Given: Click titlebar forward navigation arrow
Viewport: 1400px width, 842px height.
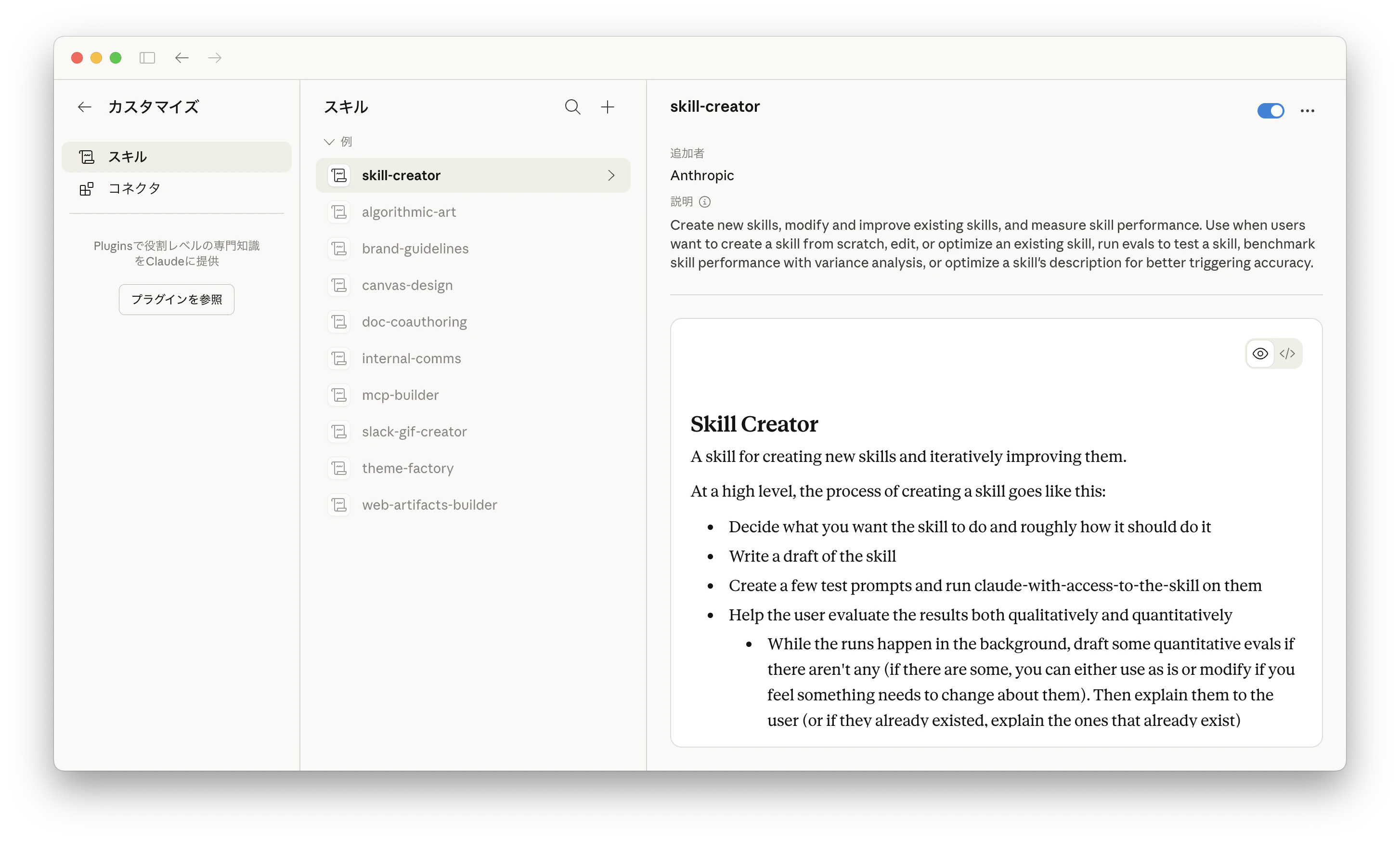Looking at the screenshot, I should pos(214,58).
